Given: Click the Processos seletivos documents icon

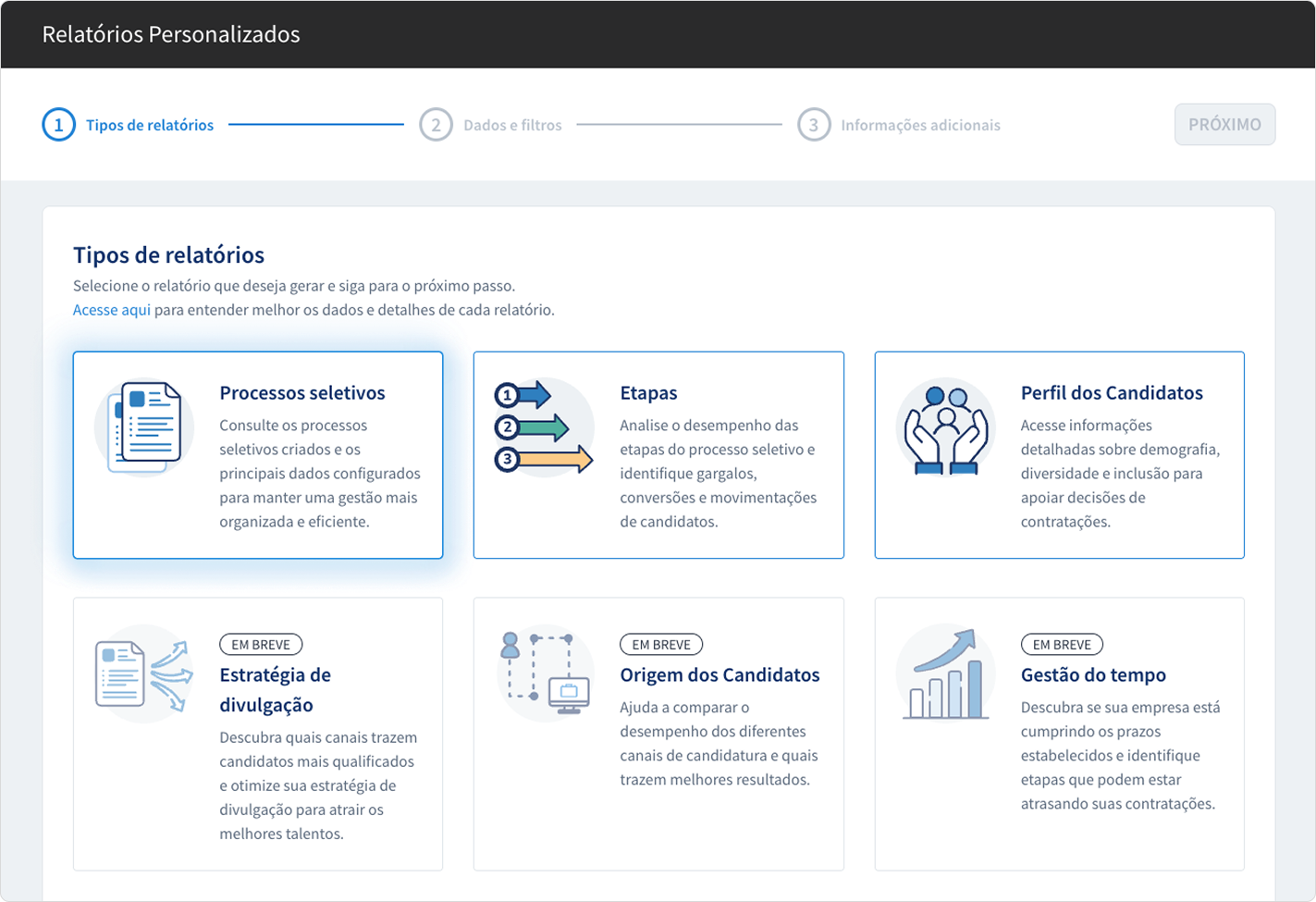Looking at the screenshot, I should click(x=144, y=427).
